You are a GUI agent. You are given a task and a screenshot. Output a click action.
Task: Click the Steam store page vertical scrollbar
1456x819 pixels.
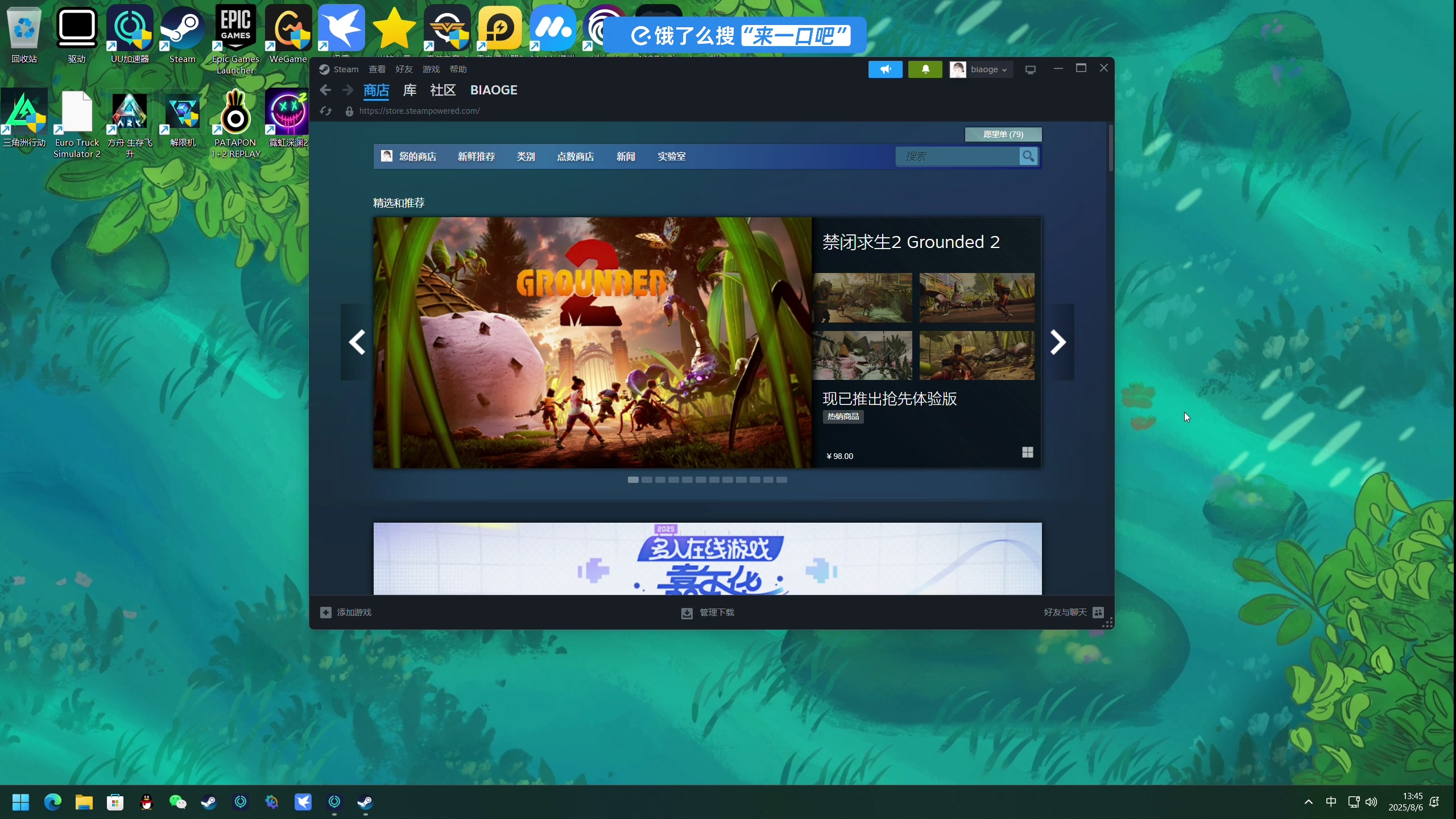point(1111,148)
